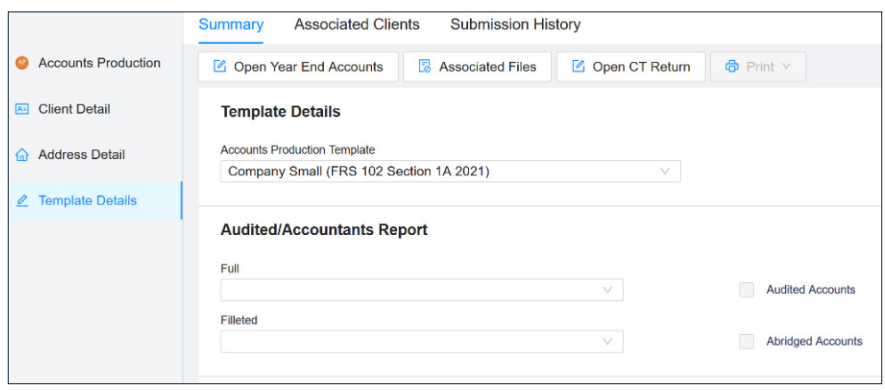The image size is (885, 390).
Task: Click the Associated Files document icon
Action: tap(424, 67)
